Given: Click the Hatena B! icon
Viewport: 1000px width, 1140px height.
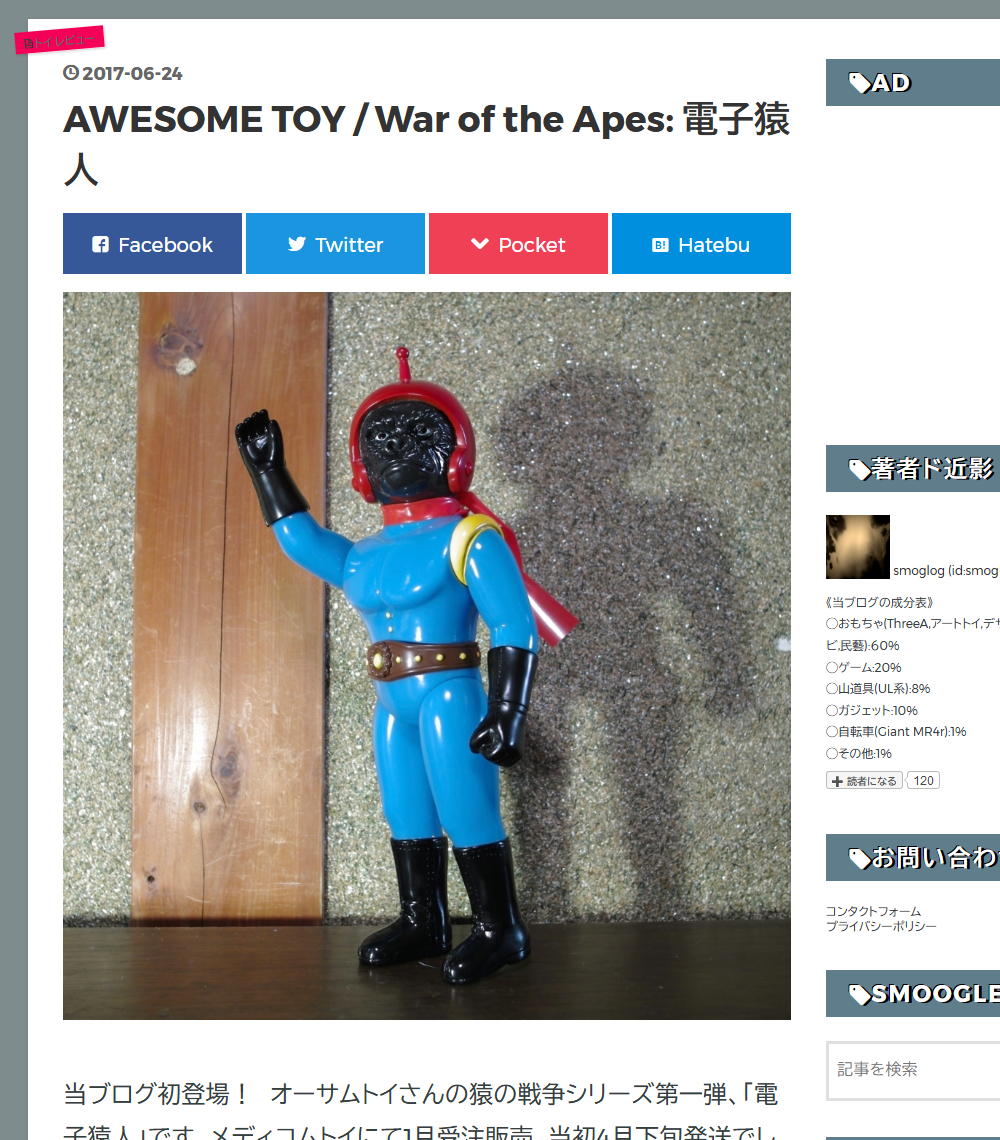Looking at the screenshot, I should click(x=660, y=245).
